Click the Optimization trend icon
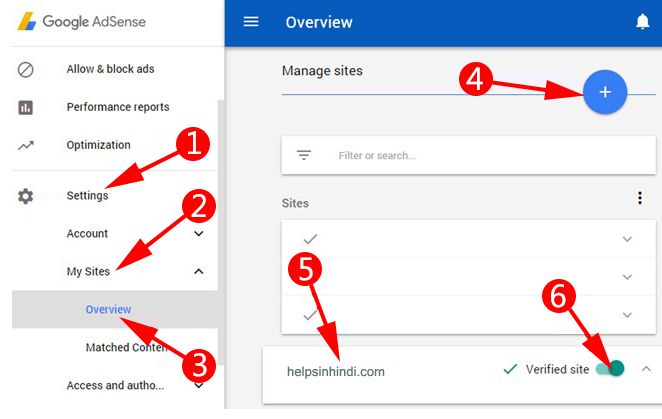Image resolution: width=662 pixels, height=419 pixels. click(25, 146)
